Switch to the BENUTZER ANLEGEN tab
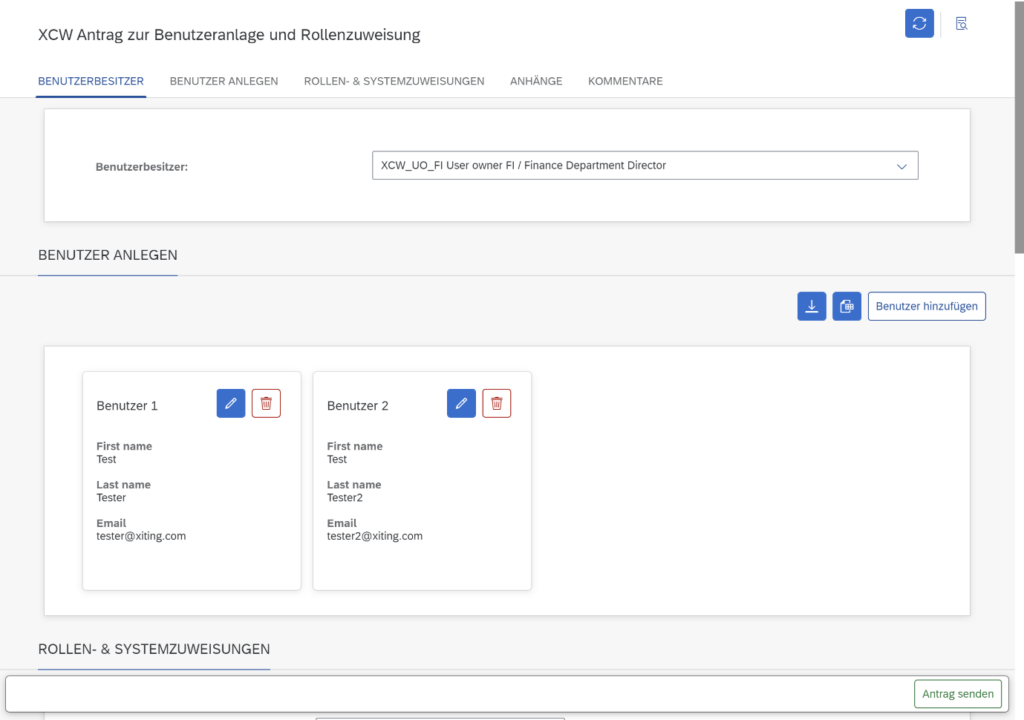 point(224,81)
